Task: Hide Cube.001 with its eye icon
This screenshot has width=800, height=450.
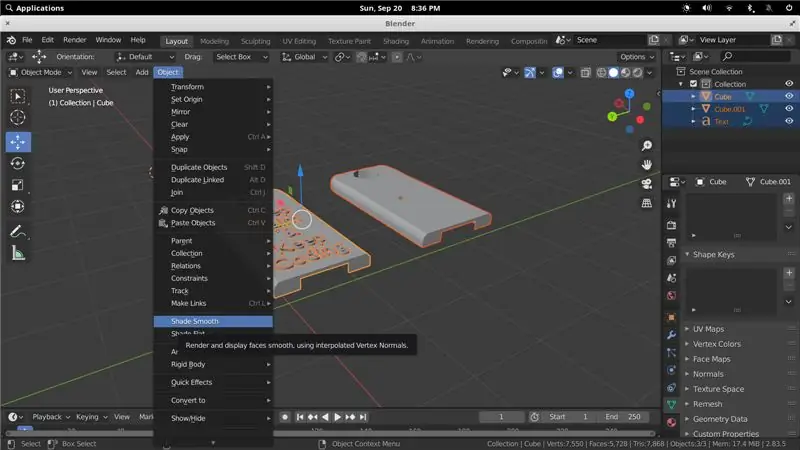Action: point(789,109)
